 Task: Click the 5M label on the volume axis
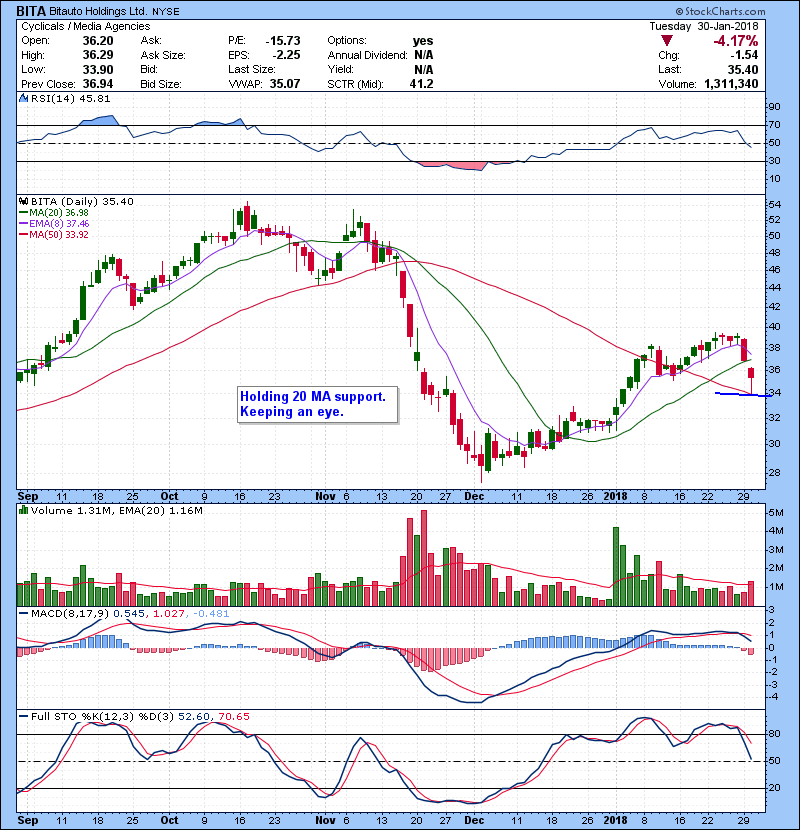776,512
